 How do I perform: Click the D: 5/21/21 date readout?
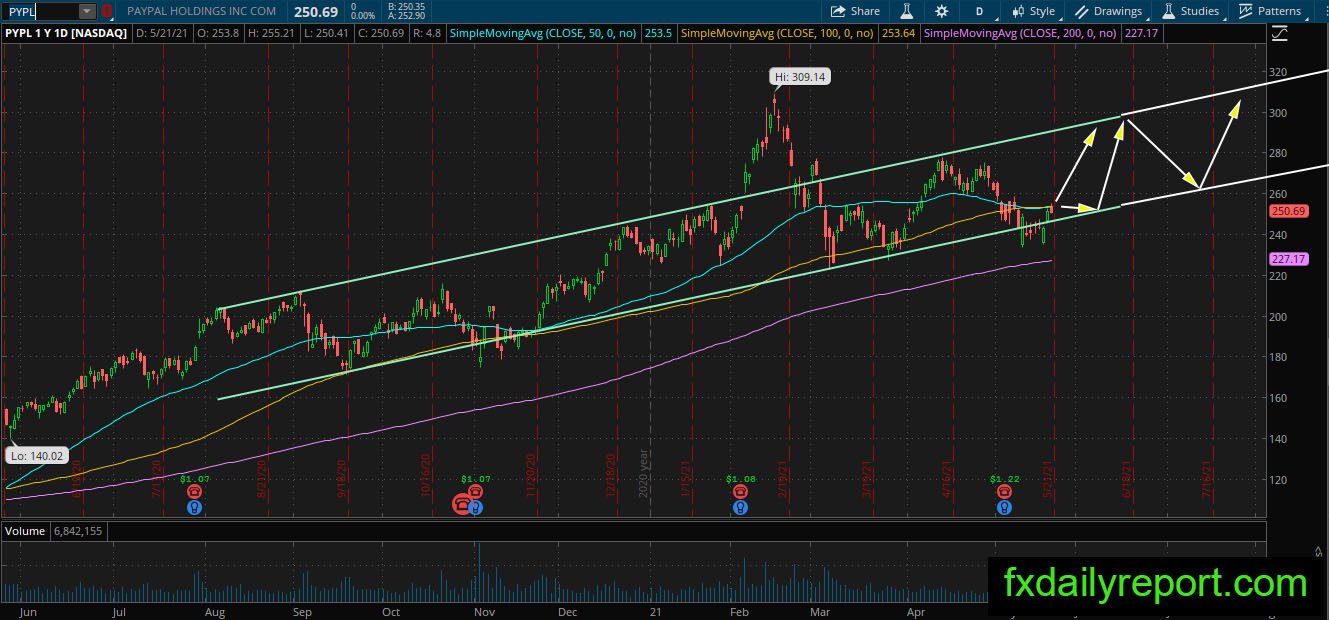click(x=161, y=33)
